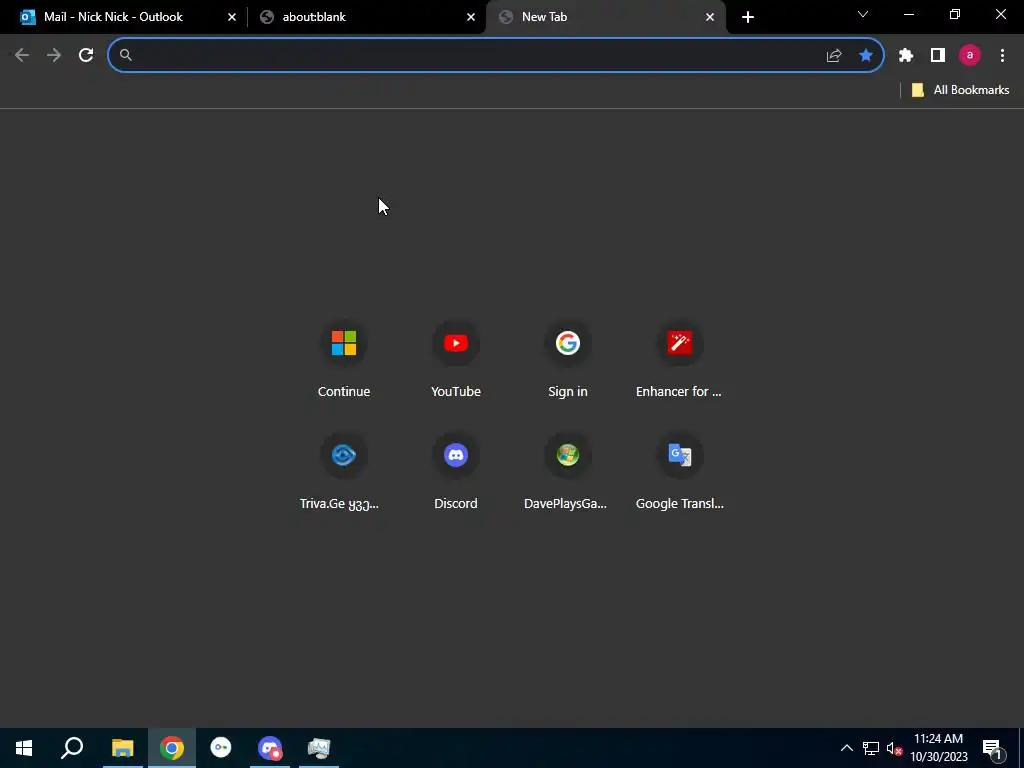Open the Google Transl... shortcut
The height and width of the screenshot is (768, 1024).
679,471
